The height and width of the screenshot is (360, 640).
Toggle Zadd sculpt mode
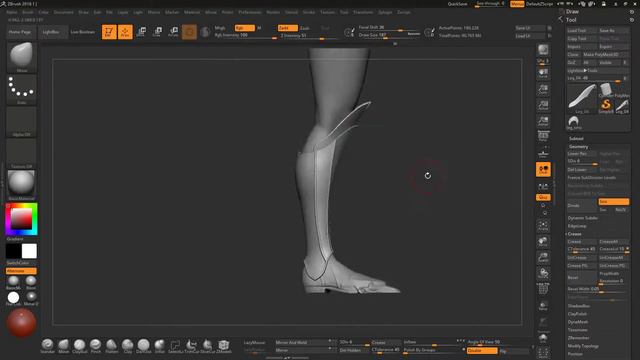pyautogui.click(x=287, y=28)
